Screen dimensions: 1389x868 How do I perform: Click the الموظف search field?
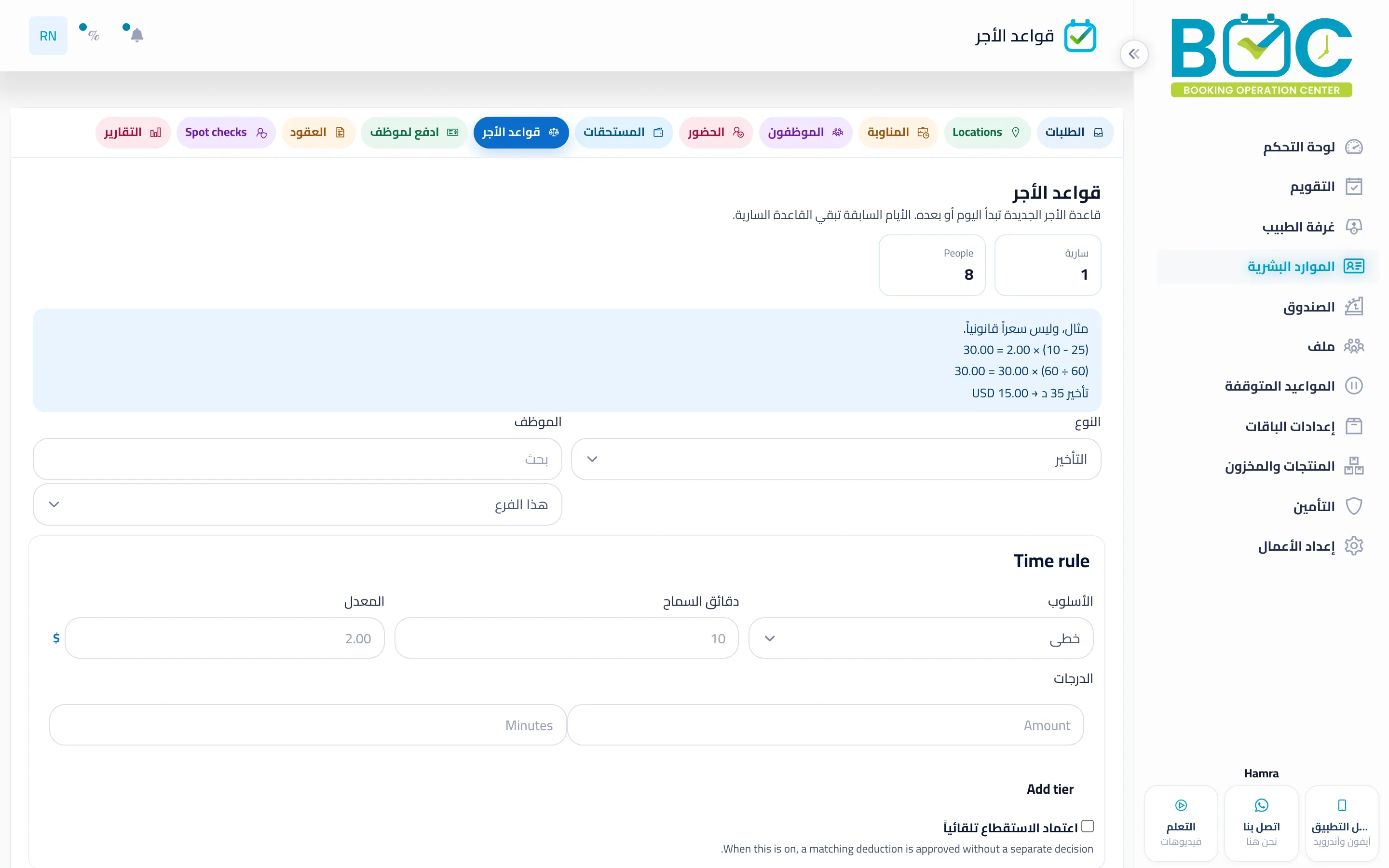[x=297, y=459]
